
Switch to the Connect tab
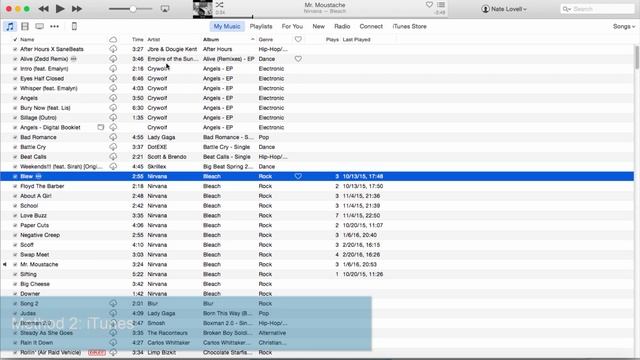click(371, 27)
